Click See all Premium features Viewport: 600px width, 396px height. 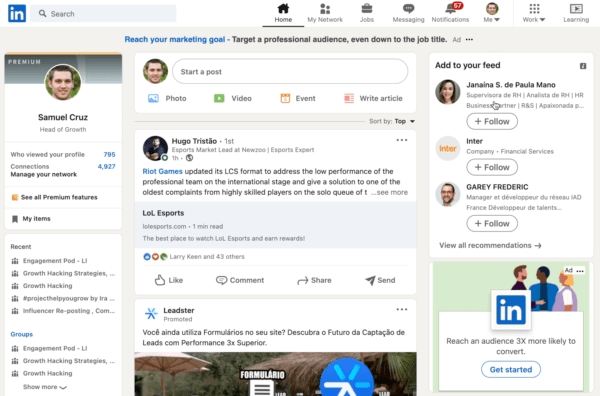tap(55, 197)
